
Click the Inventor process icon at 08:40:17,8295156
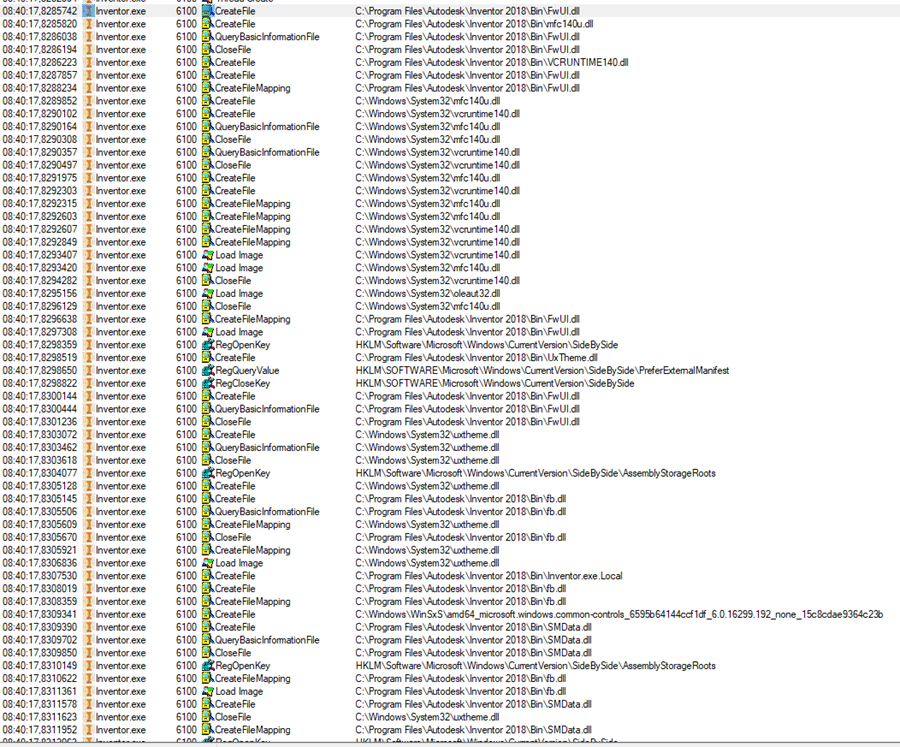88,293
